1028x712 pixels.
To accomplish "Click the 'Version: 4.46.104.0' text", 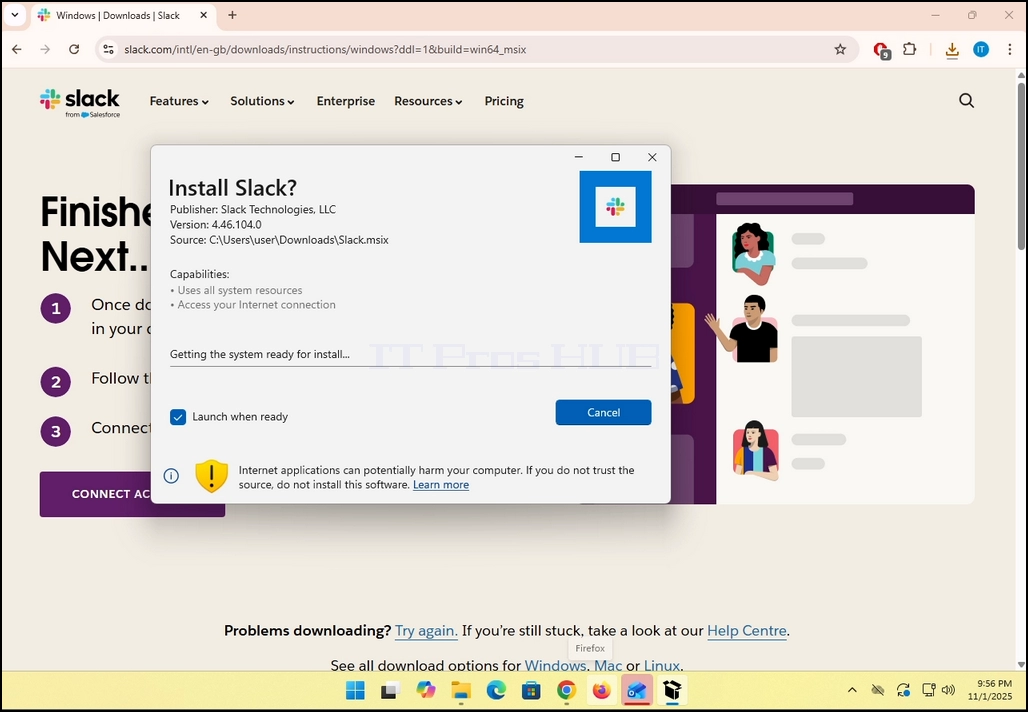I will [216, 225].
